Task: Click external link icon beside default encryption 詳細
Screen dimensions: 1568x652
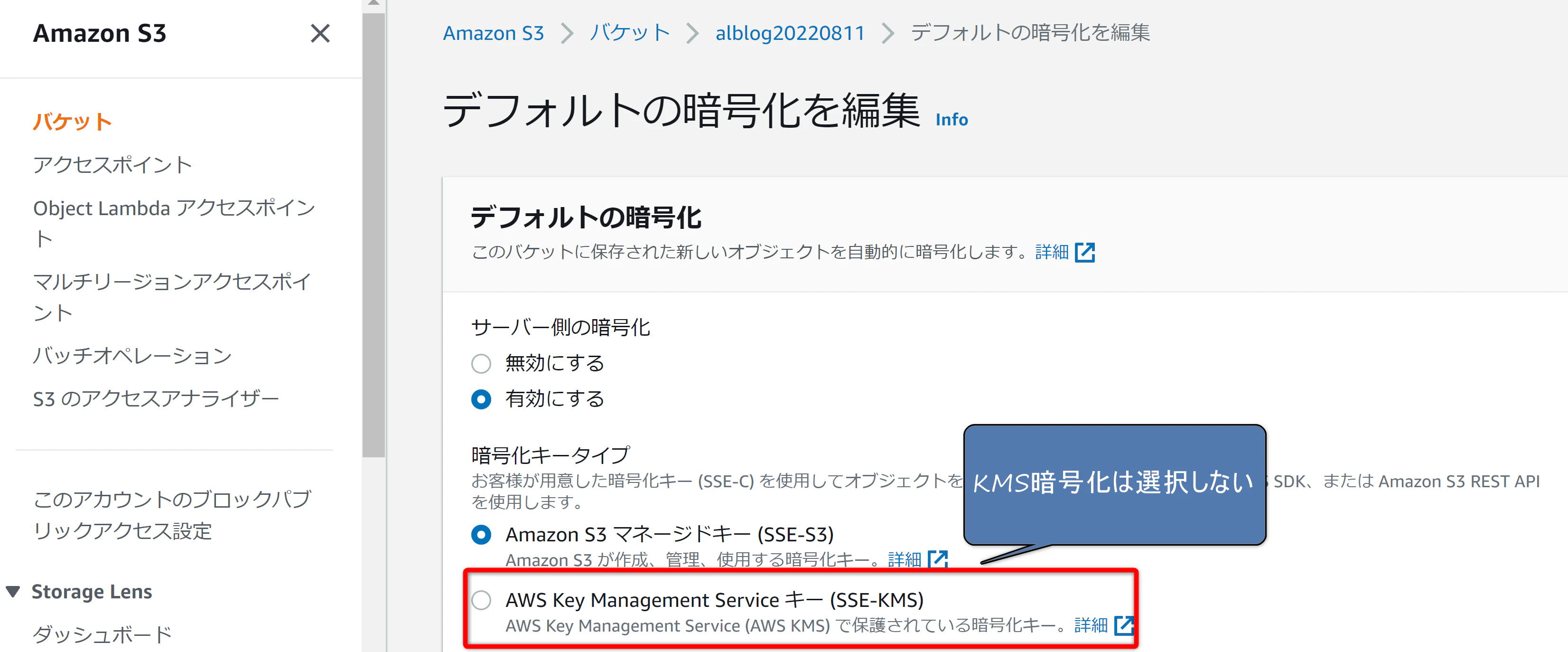Action: (x=1085, y=252)
